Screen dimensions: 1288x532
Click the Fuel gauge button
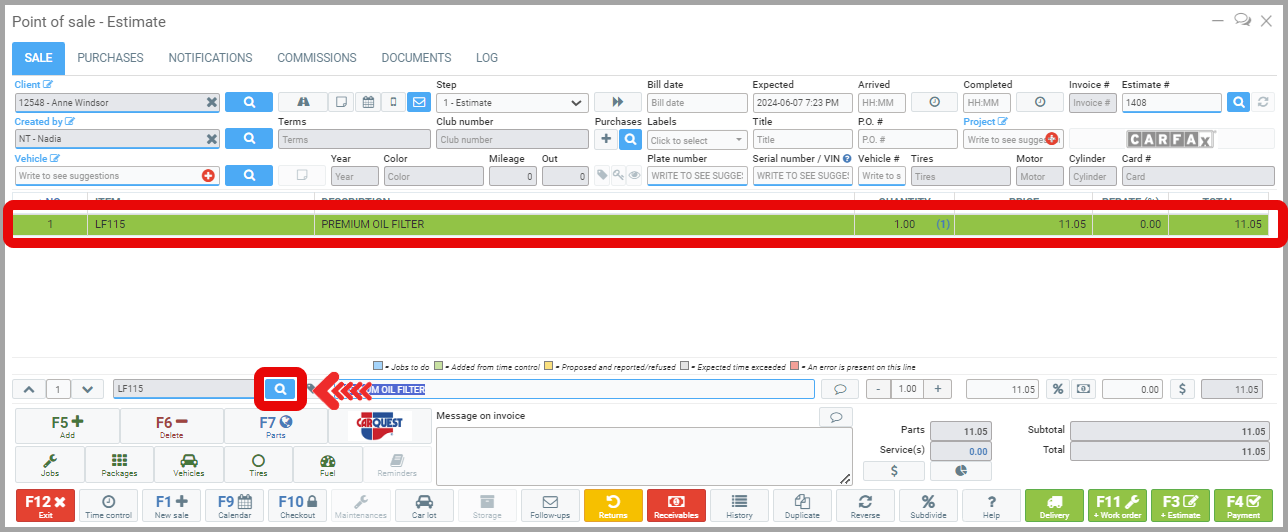pos(327,465)
